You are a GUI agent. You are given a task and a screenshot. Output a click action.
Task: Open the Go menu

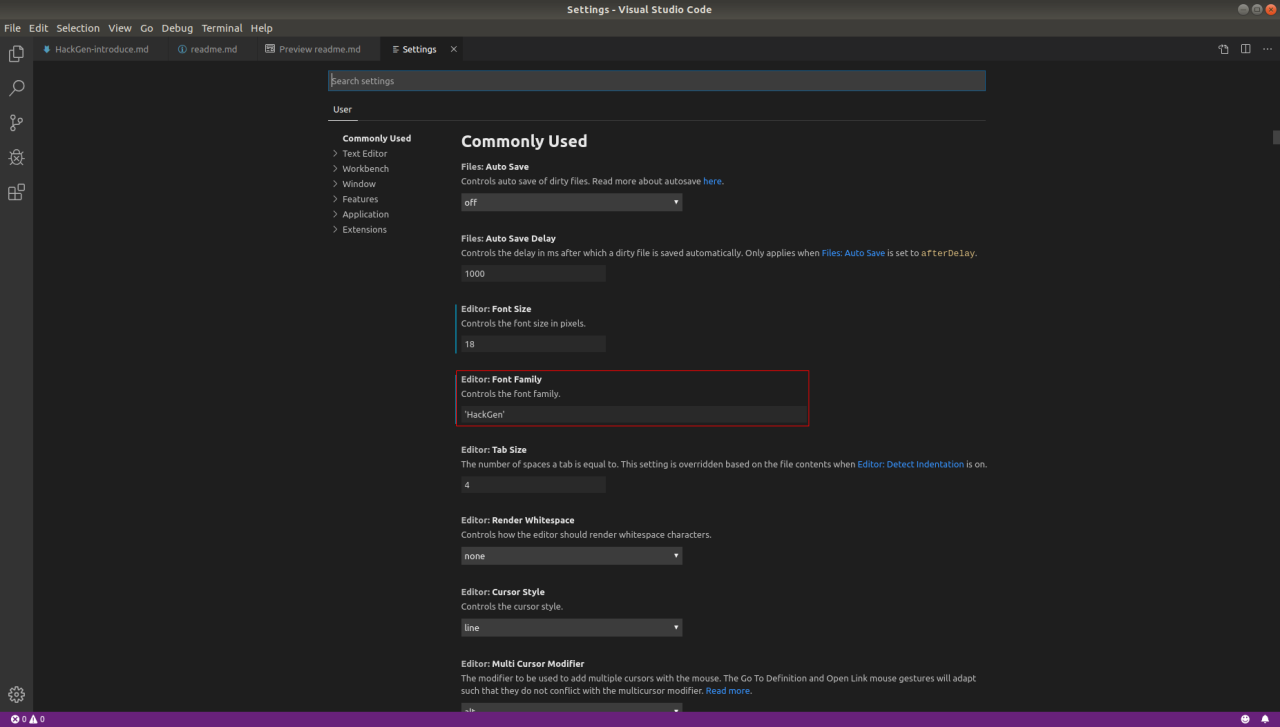(x=146, y=28)
